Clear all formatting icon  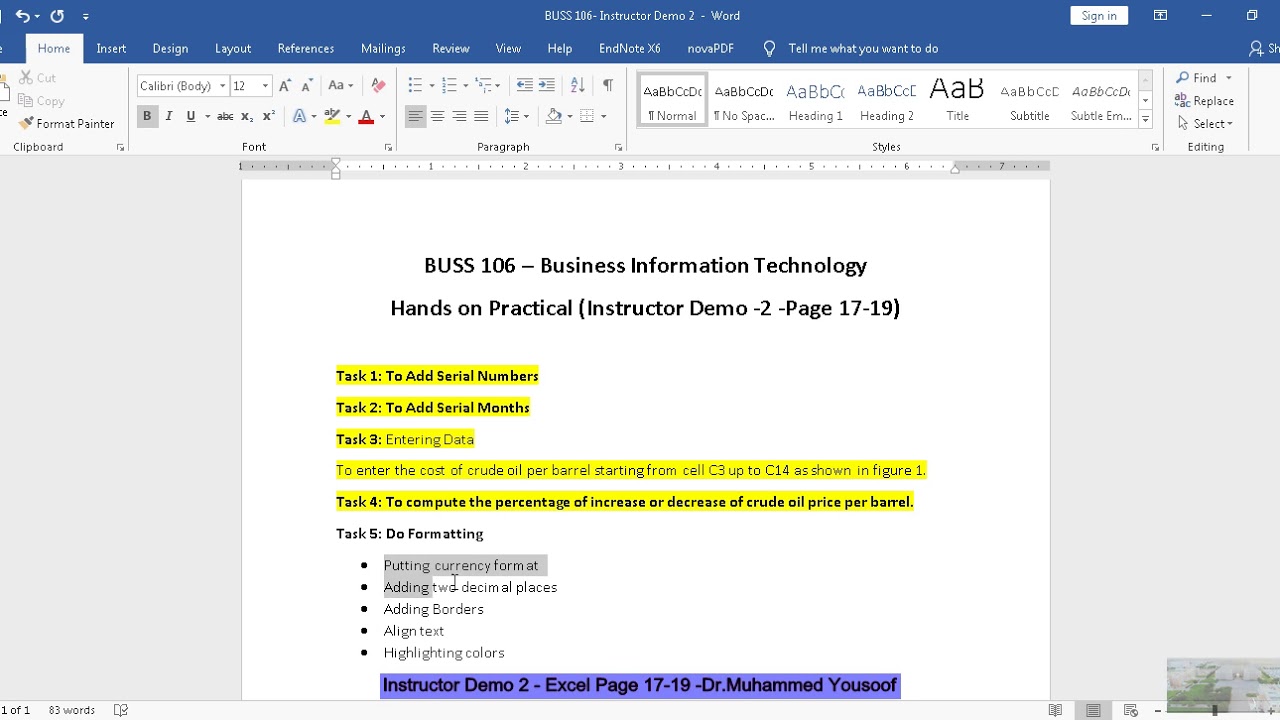(x=378, y=85)
